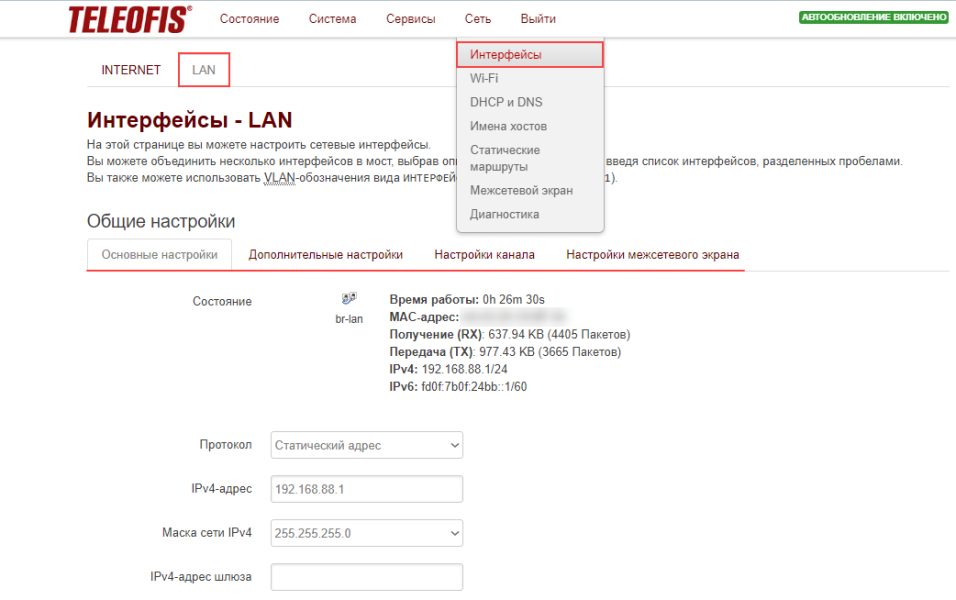Screen dimensions: 956x600
Task: Open the Сервисы top menu
Action: click(410, 19)
